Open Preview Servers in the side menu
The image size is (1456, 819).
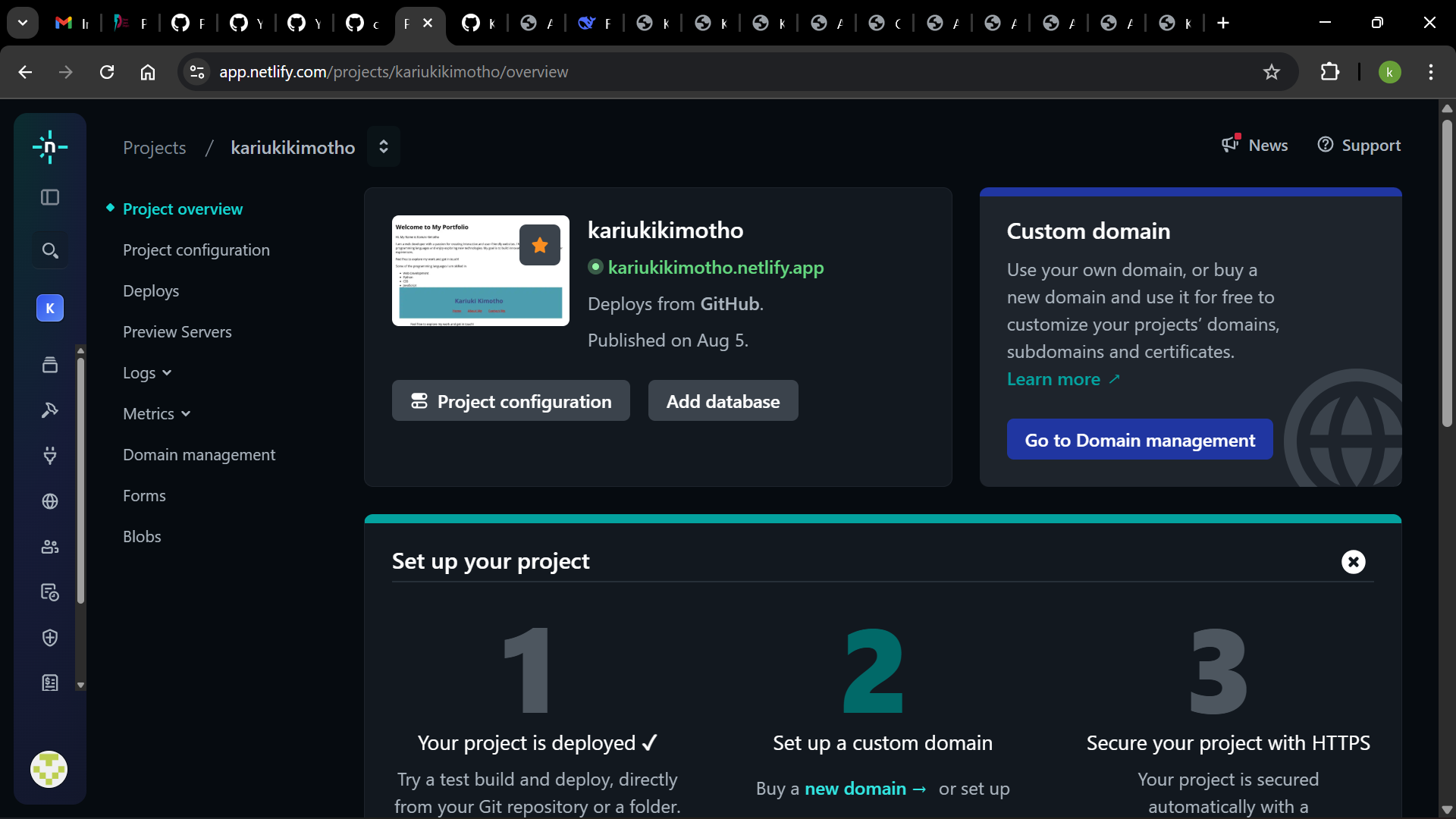pyautogui.click(x=177, y=332)
